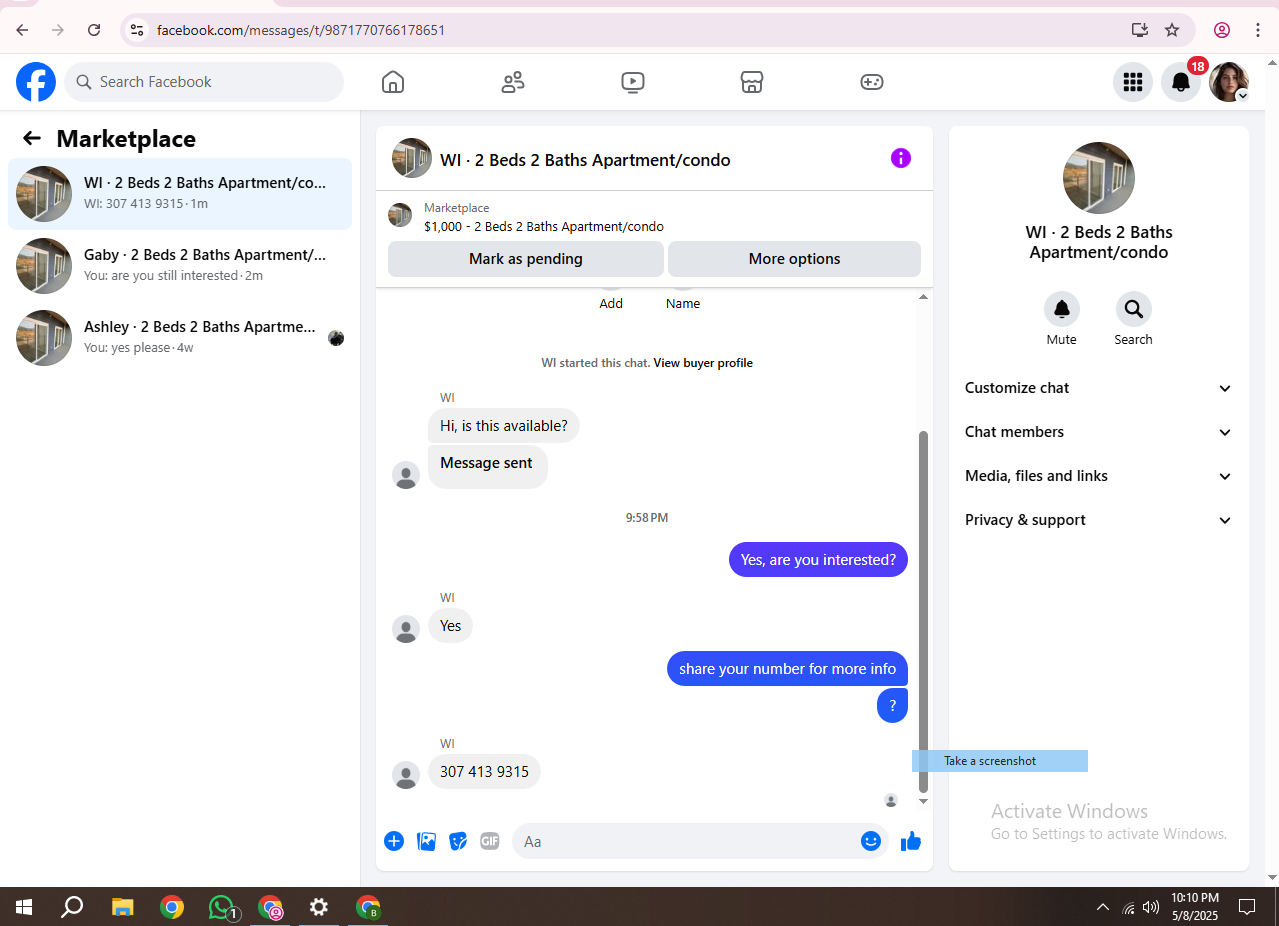Open the Marketplace storefront icon
This screenshot has width=1279, height=926.
pos(752,82)
